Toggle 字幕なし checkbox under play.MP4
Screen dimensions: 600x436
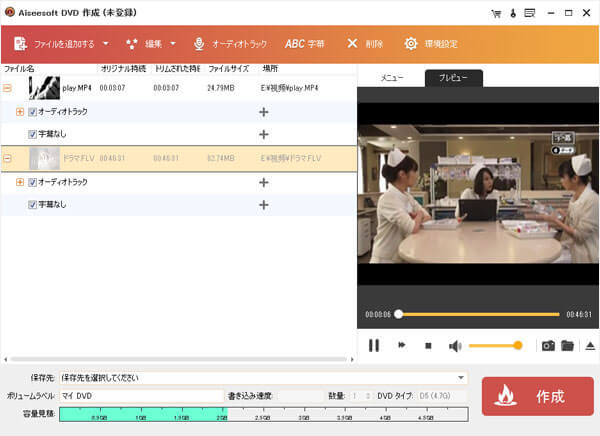(x=32, y=134)
